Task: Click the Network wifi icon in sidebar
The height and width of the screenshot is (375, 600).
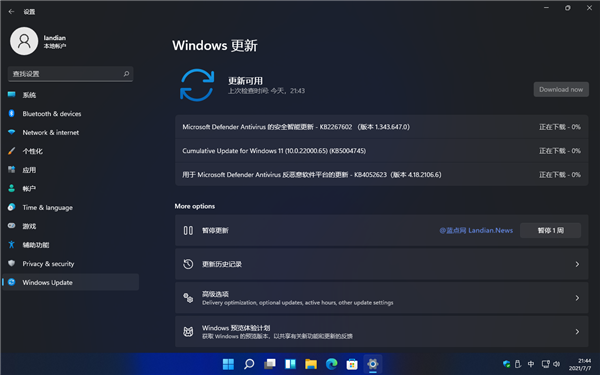Action: (11, 132)
